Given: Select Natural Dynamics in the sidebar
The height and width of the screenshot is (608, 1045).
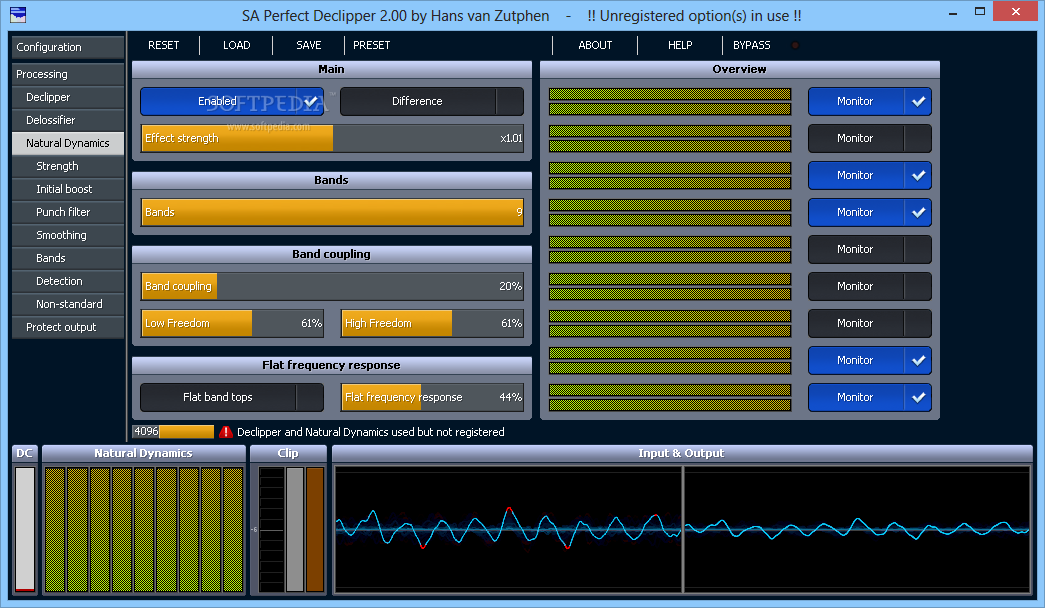Looking at the screenshot, I should tap(68, 143).
